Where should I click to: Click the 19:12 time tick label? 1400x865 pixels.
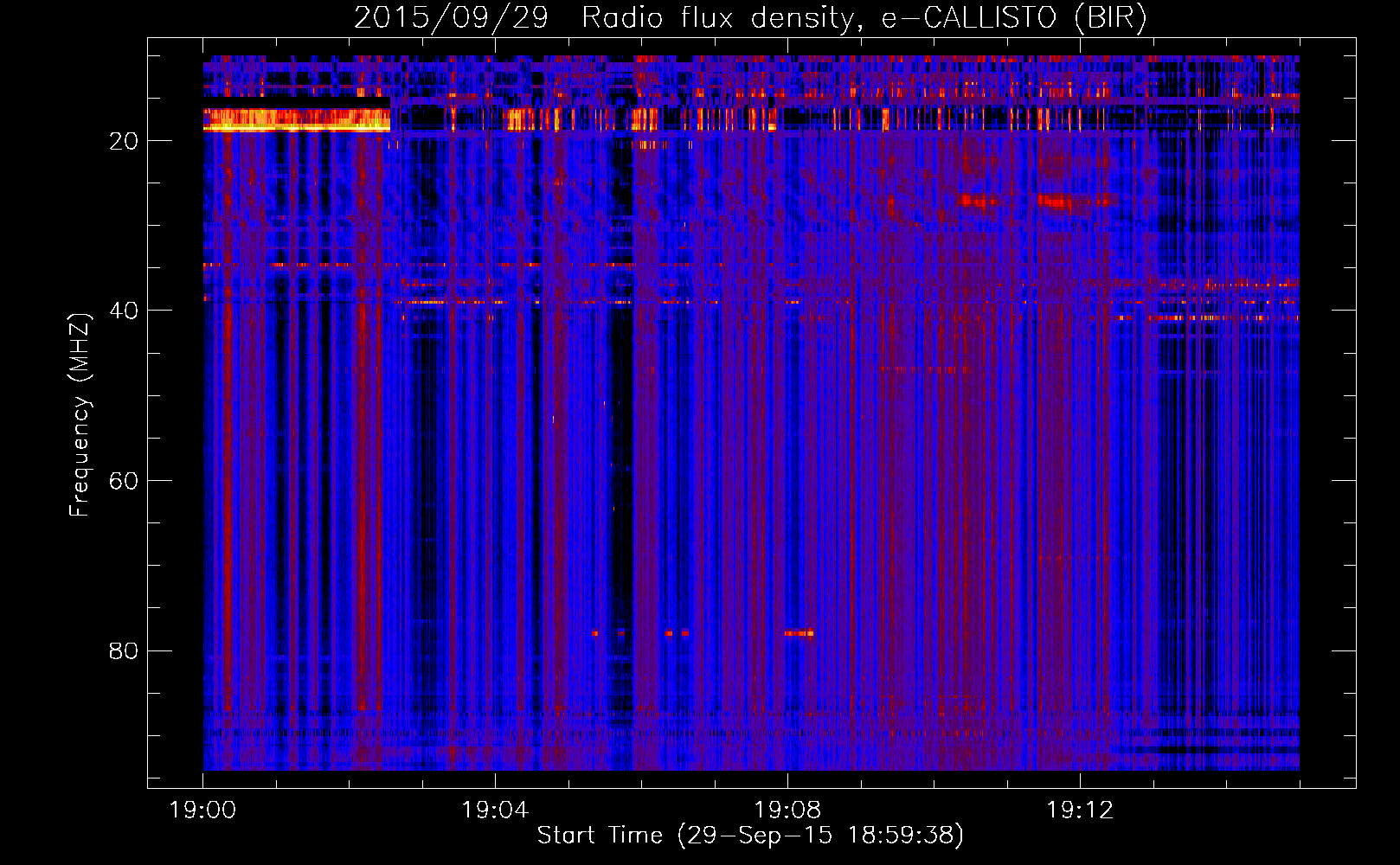point(1080,811)
